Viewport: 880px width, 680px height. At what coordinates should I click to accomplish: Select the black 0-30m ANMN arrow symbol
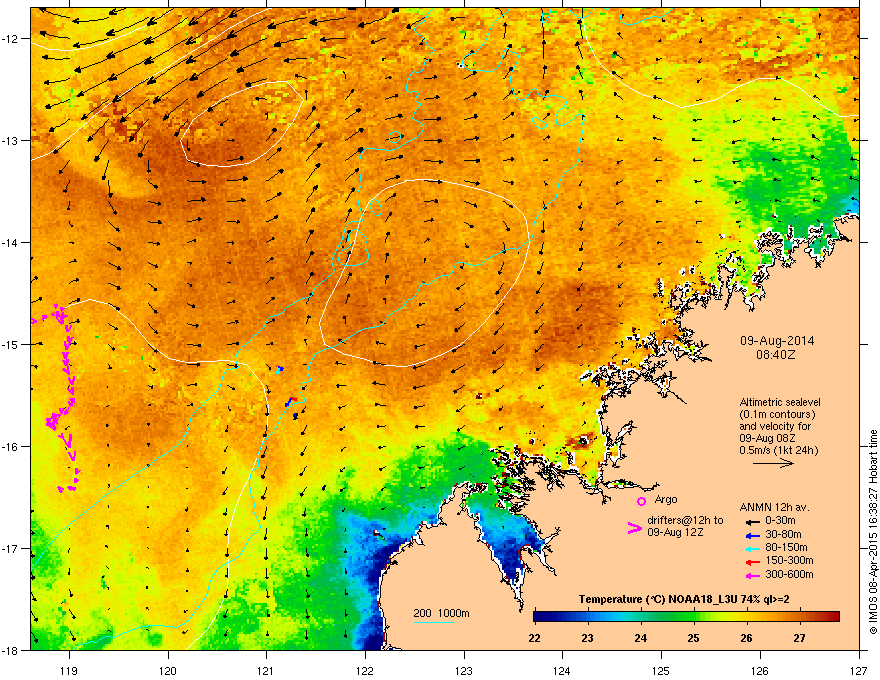coord(751,521)
